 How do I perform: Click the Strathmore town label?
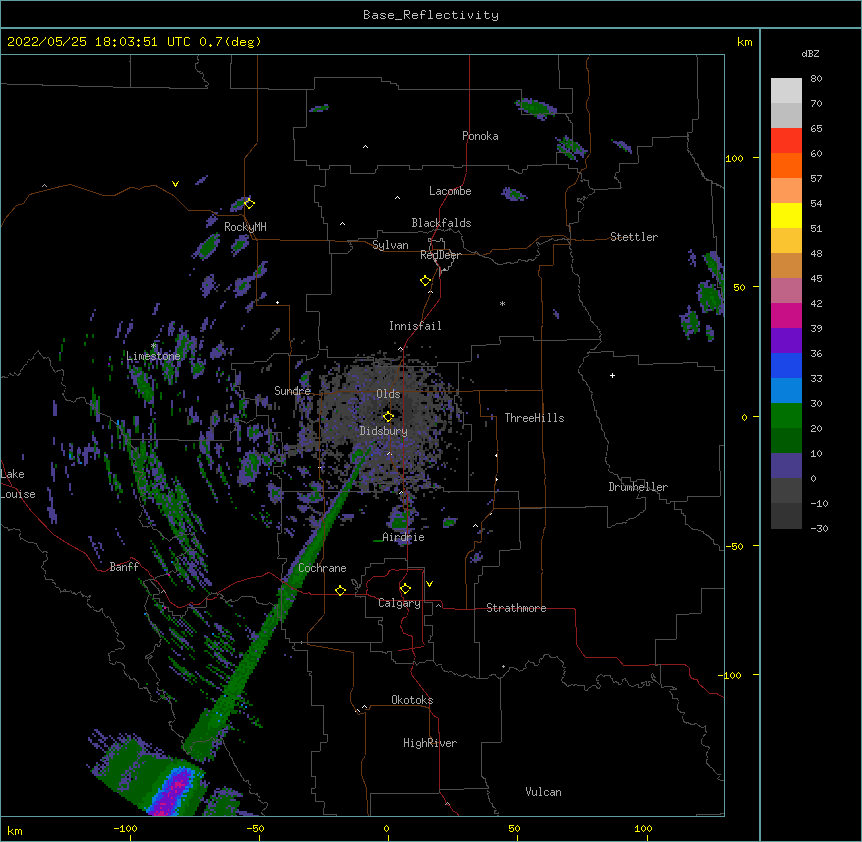(516, 608)
